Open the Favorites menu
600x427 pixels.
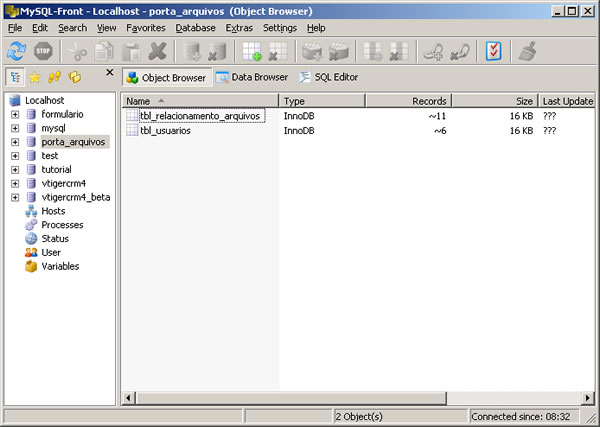(x=146, y=28)
